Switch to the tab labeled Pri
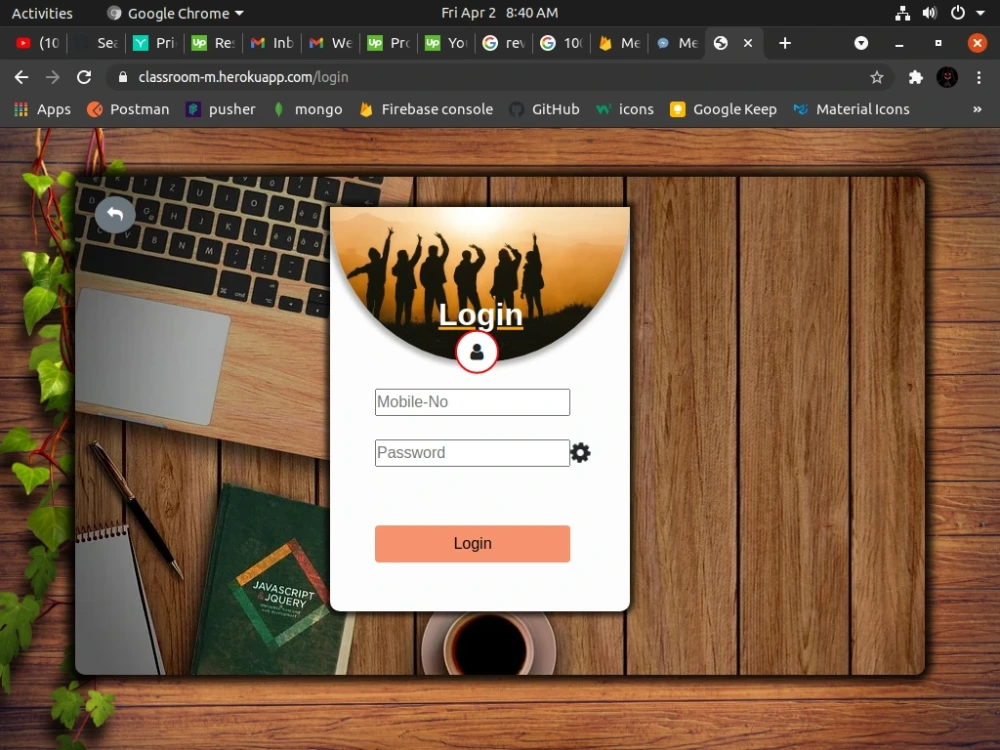Screen dimensions: 1000x750 [x=154, y=43]
